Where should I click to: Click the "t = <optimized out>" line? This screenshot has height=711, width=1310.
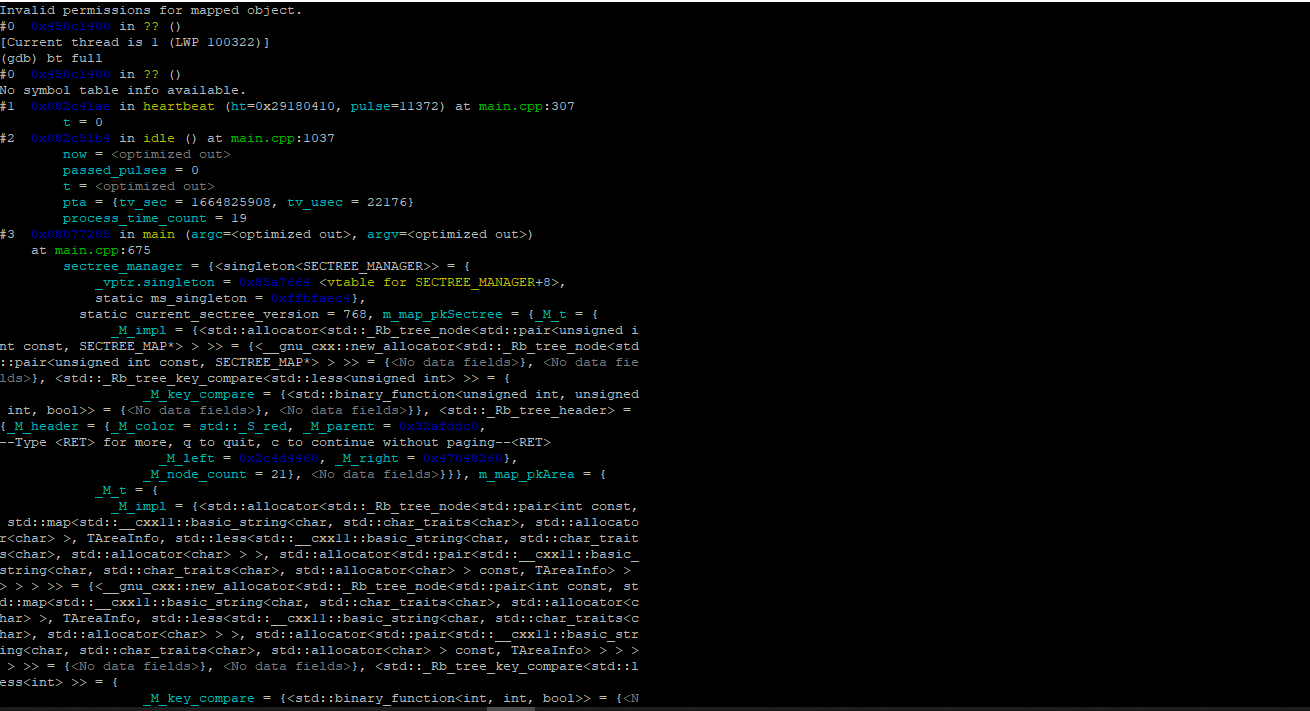pos(139,186)
